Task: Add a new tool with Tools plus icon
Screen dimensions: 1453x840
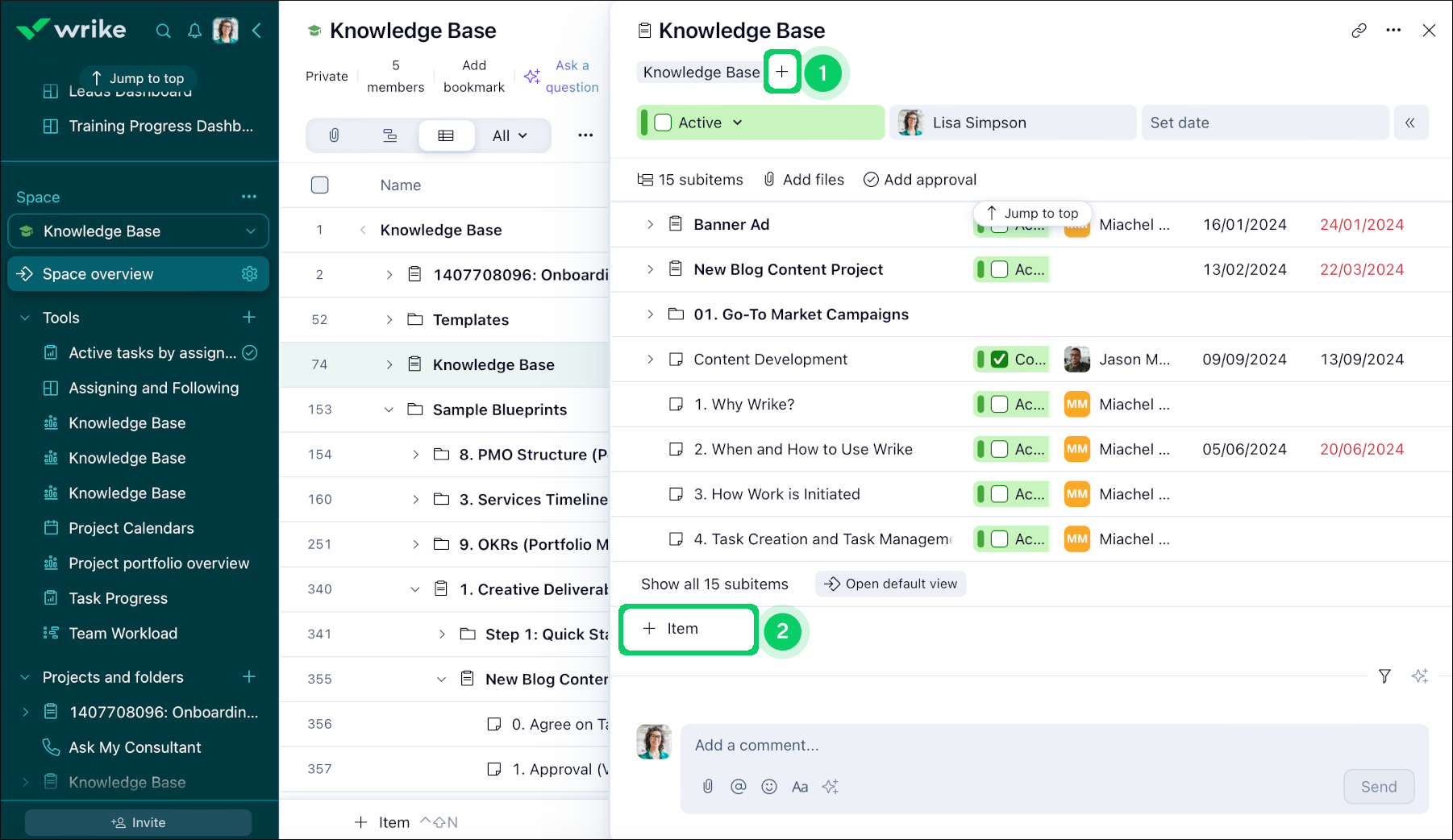Action: pos(249,318)
